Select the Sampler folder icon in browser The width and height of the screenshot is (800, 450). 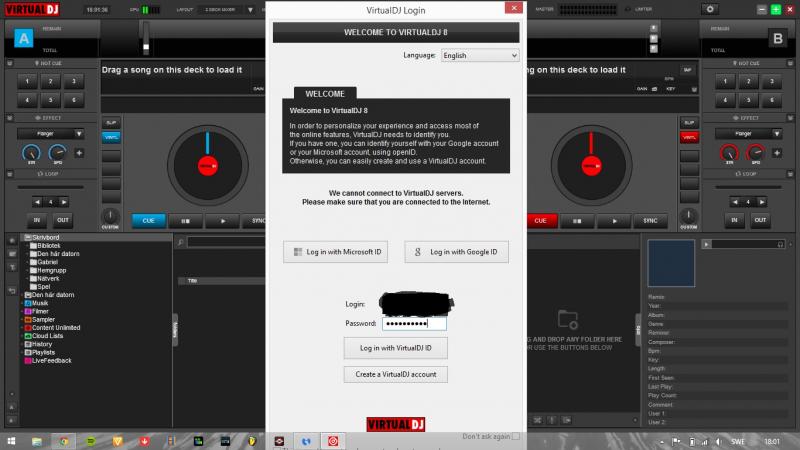coord(27,319)
